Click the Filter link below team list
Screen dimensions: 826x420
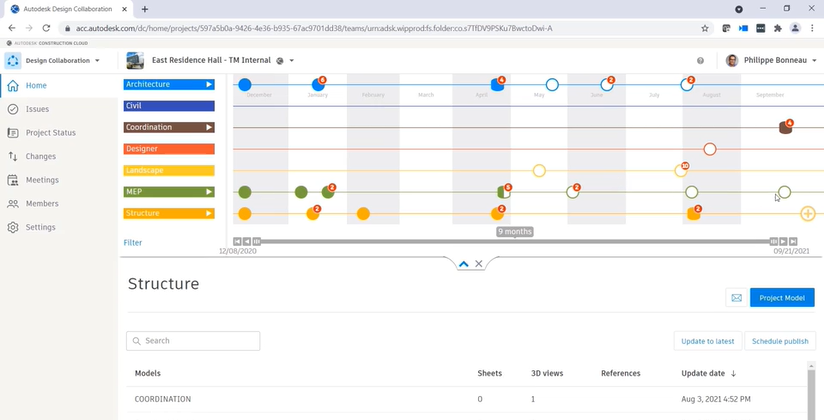(133, 243)
